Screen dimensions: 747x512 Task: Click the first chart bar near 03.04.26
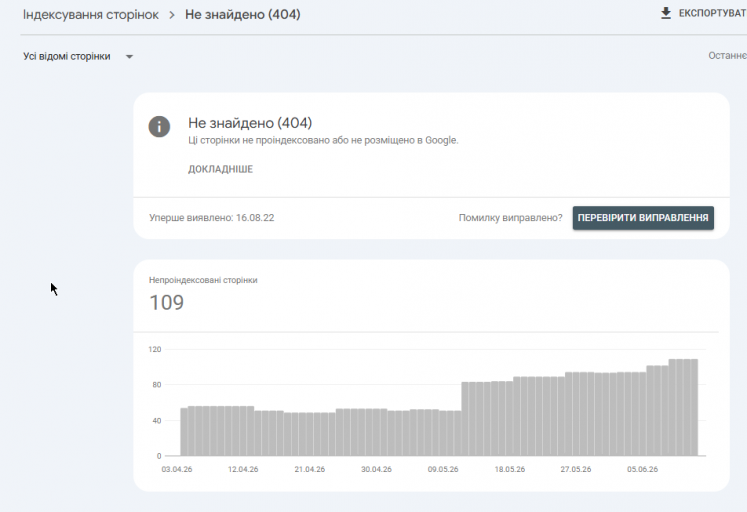coord(184,432)
